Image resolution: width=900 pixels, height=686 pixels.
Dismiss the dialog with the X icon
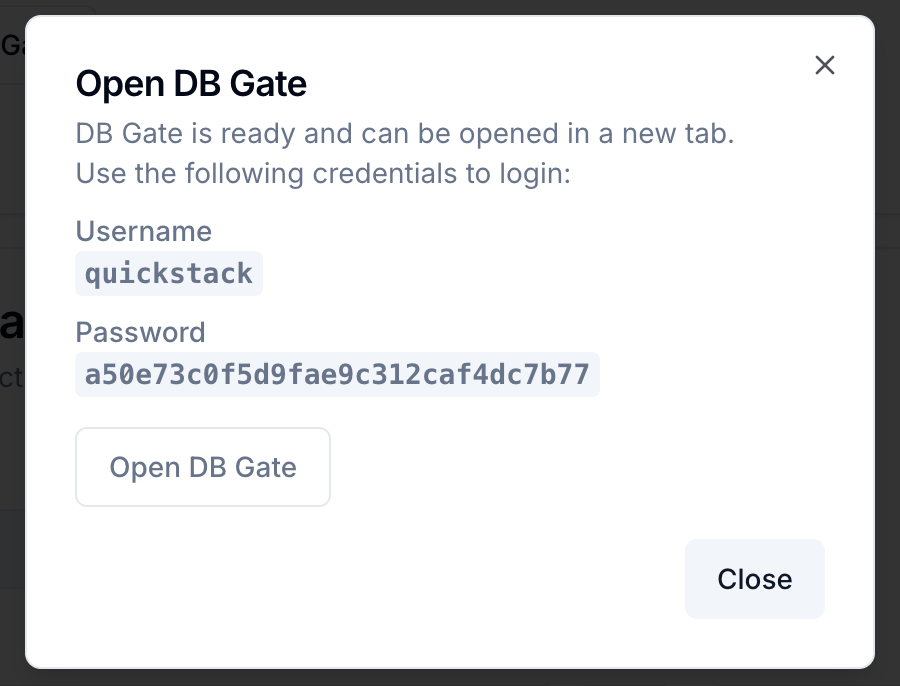pos(824,66)
